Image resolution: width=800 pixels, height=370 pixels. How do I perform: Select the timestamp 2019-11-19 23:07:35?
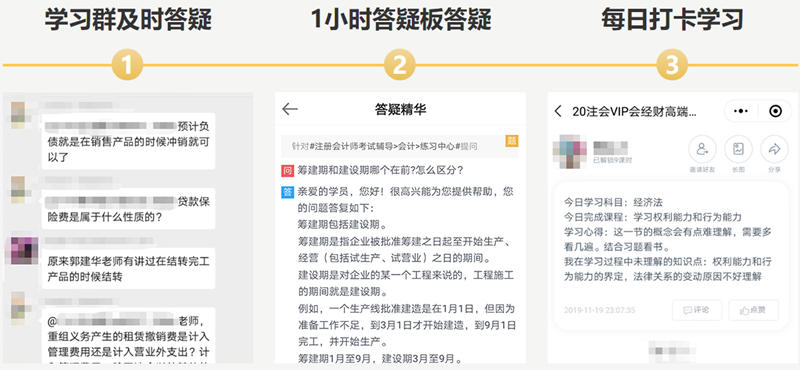[599, 310]
